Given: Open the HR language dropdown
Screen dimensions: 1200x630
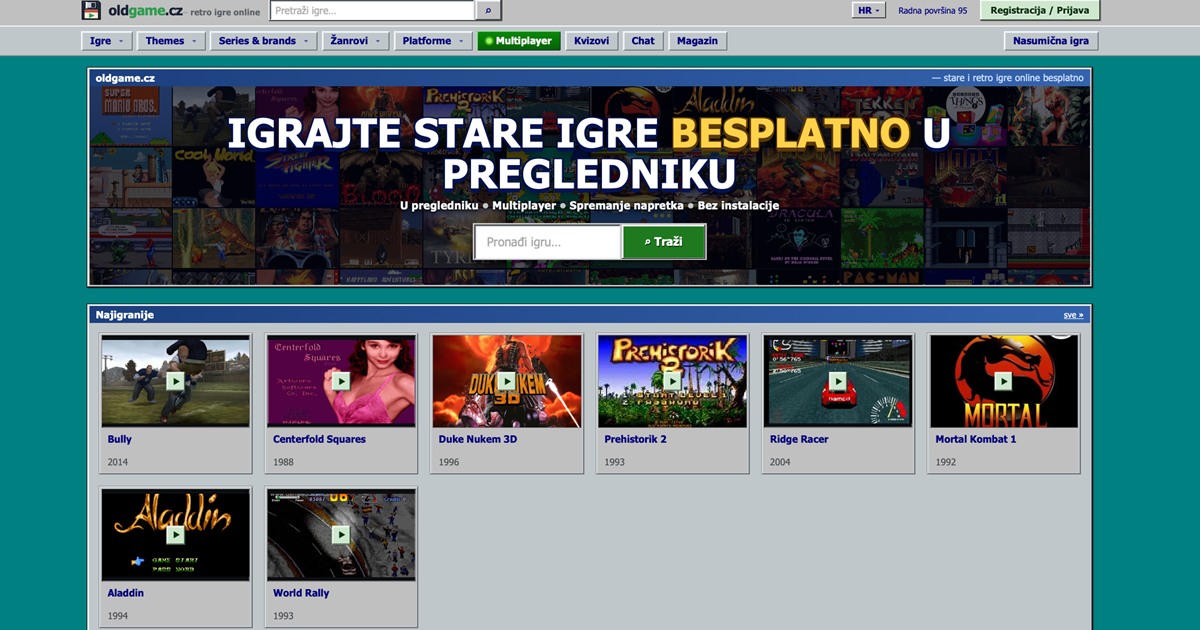Looking at the screenshot, I should [x=869, y=11].
